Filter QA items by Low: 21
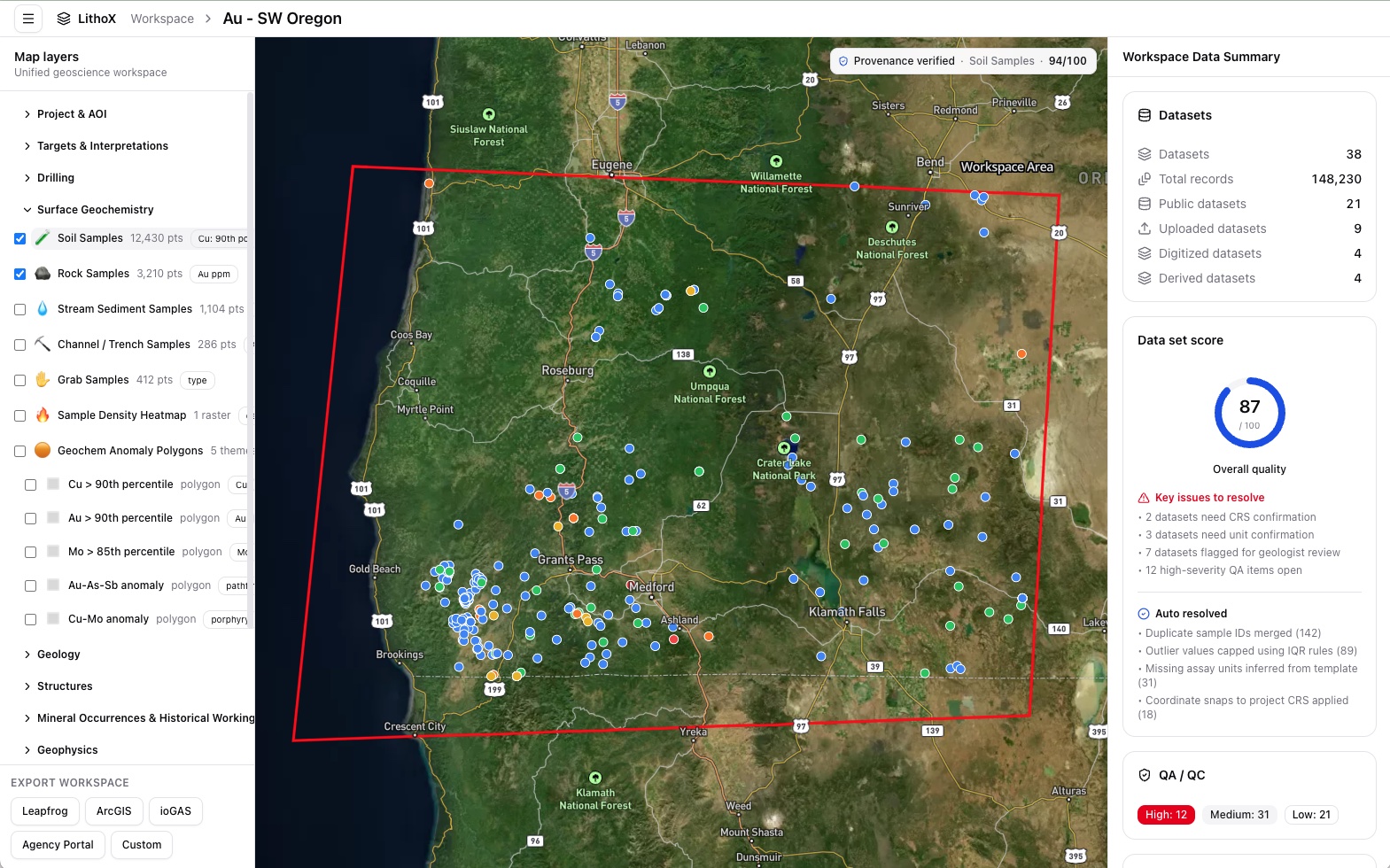Viewport: 1390px width, 868px height. pos(1311,815)
